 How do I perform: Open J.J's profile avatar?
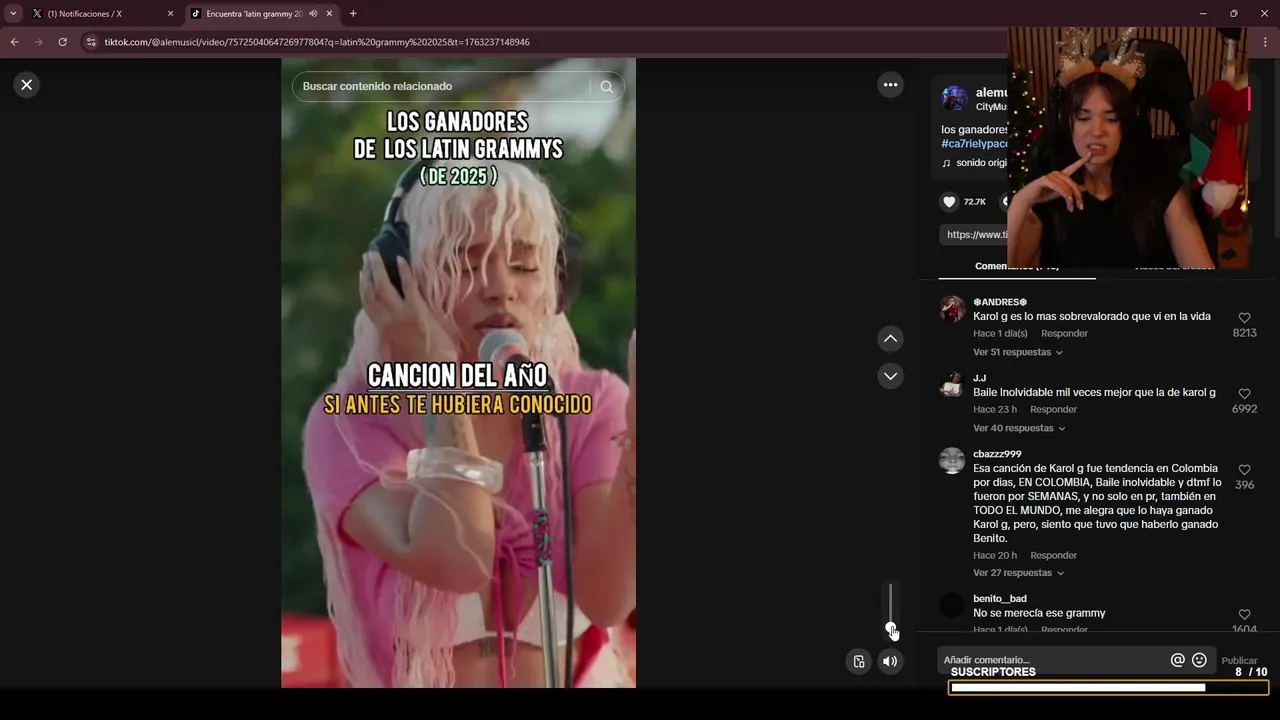click(952, 385)
